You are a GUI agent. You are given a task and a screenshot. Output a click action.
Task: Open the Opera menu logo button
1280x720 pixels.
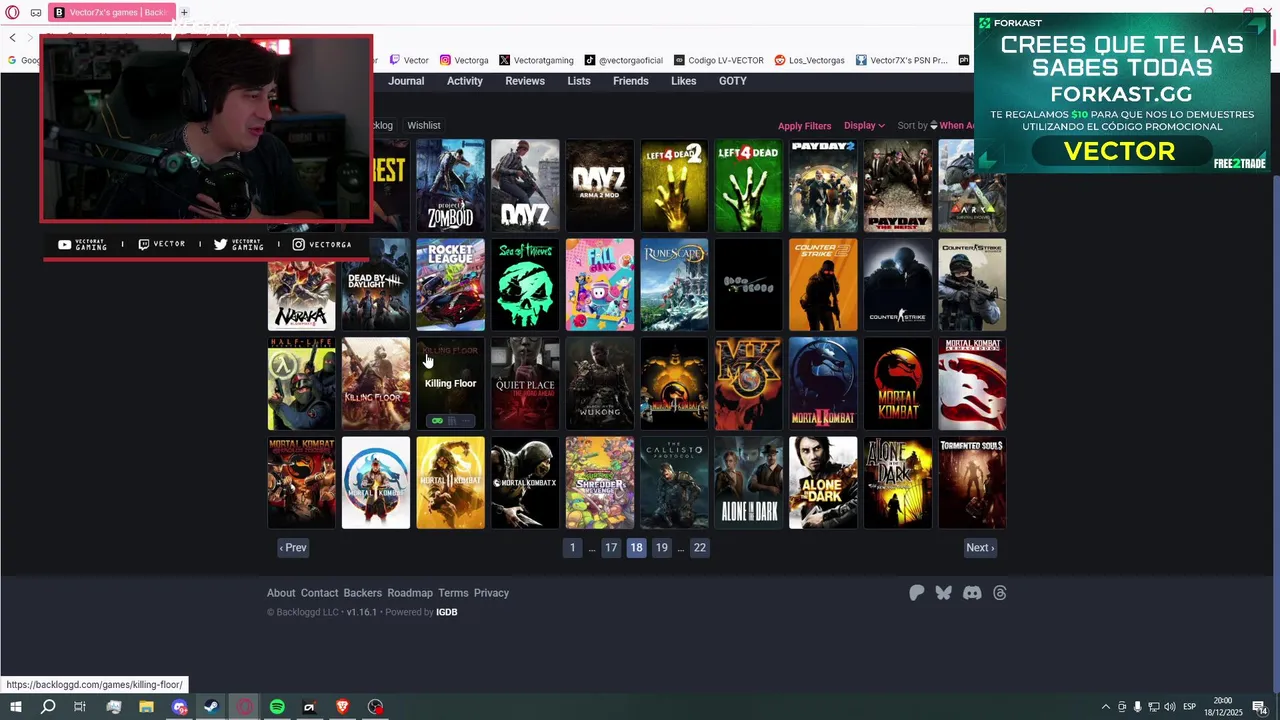tap(12, 12)
